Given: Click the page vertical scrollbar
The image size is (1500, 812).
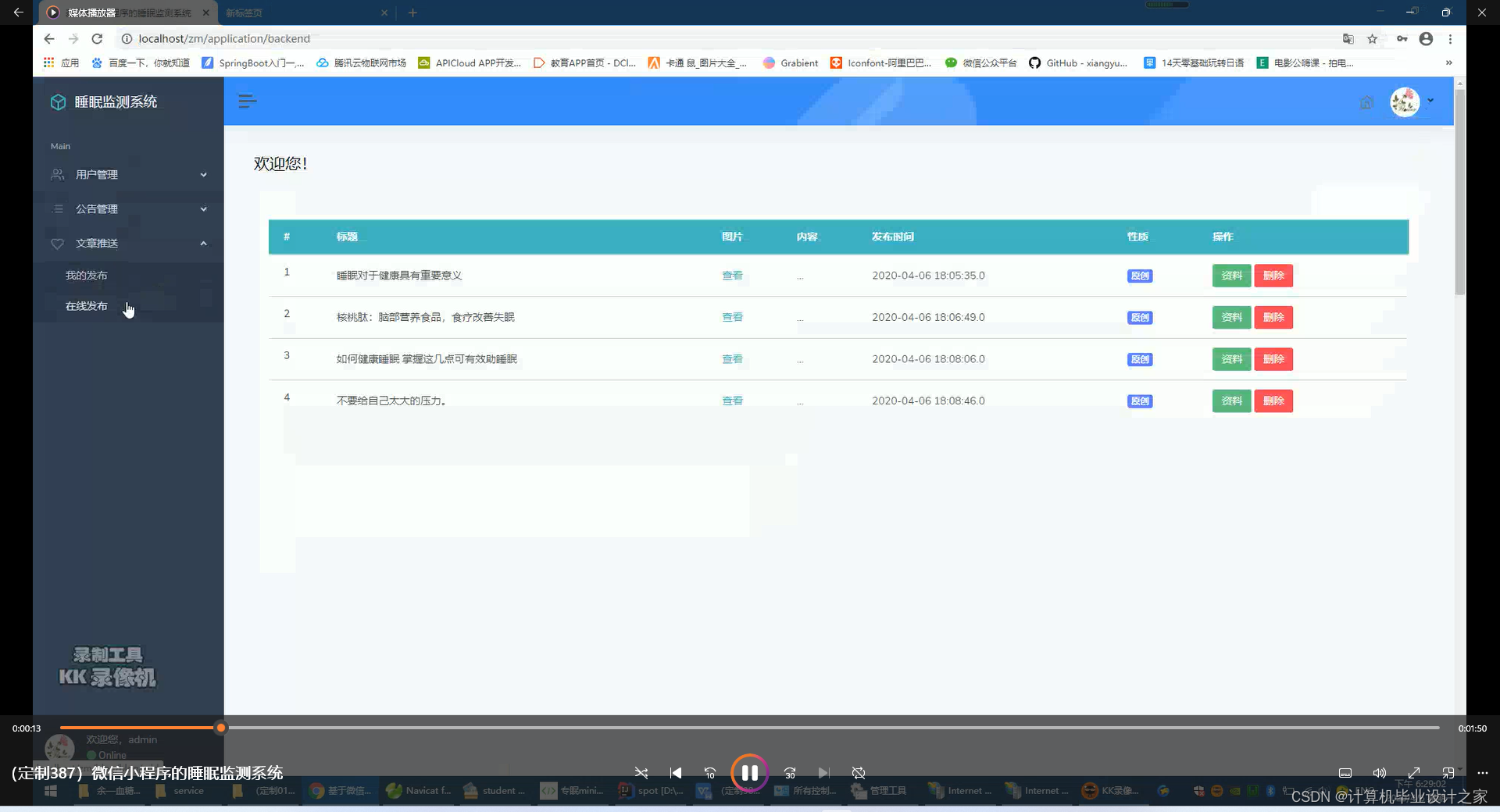Looking at the screenshot, I should click(x=1459, y=192).
